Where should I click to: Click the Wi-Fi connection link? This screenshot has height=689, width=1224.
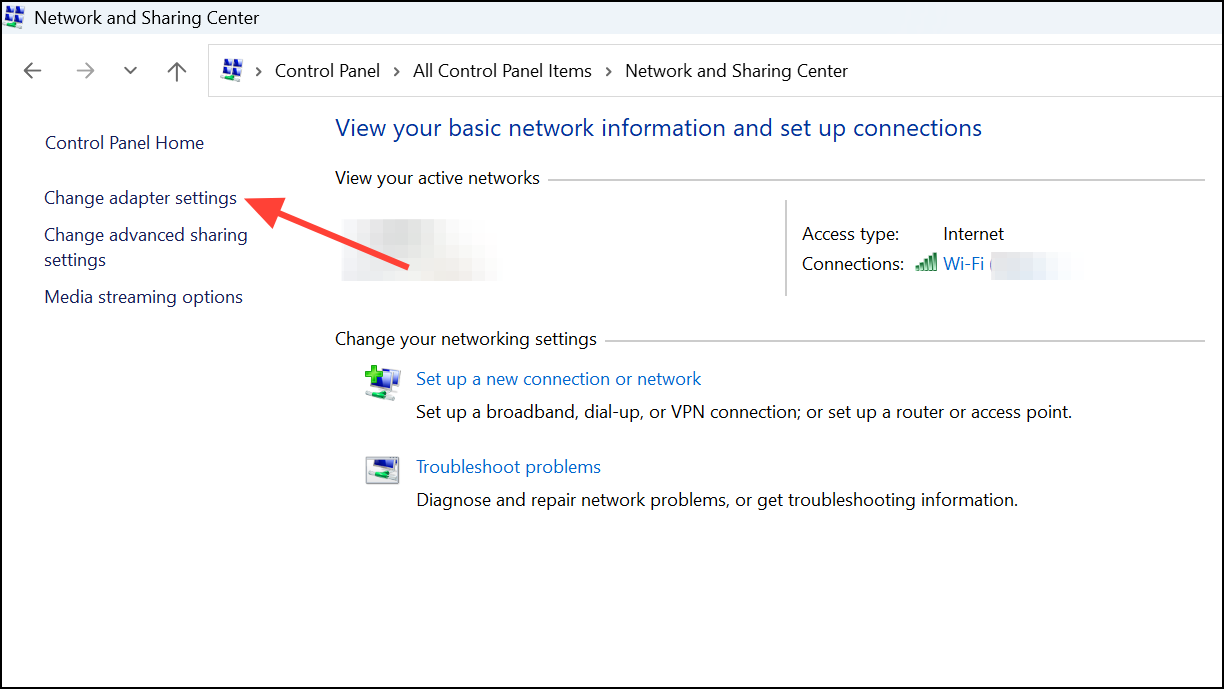[962, 263]
